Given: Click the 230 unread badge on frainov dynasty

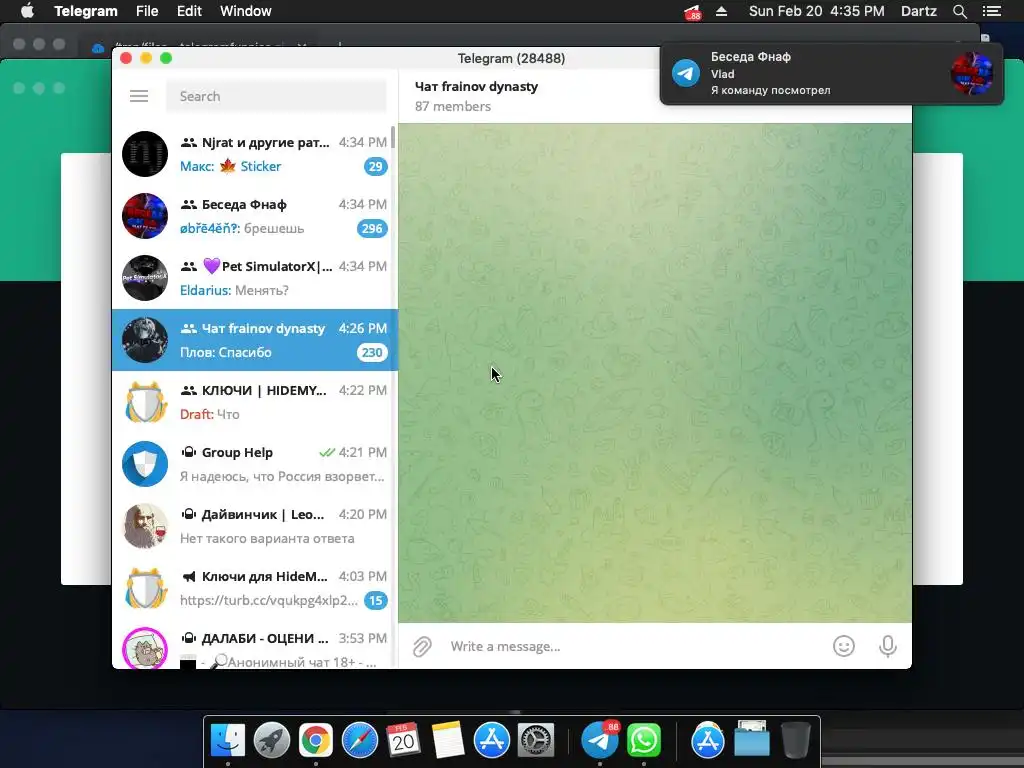Looking at the screenshot, I should (x=372, y=353).
